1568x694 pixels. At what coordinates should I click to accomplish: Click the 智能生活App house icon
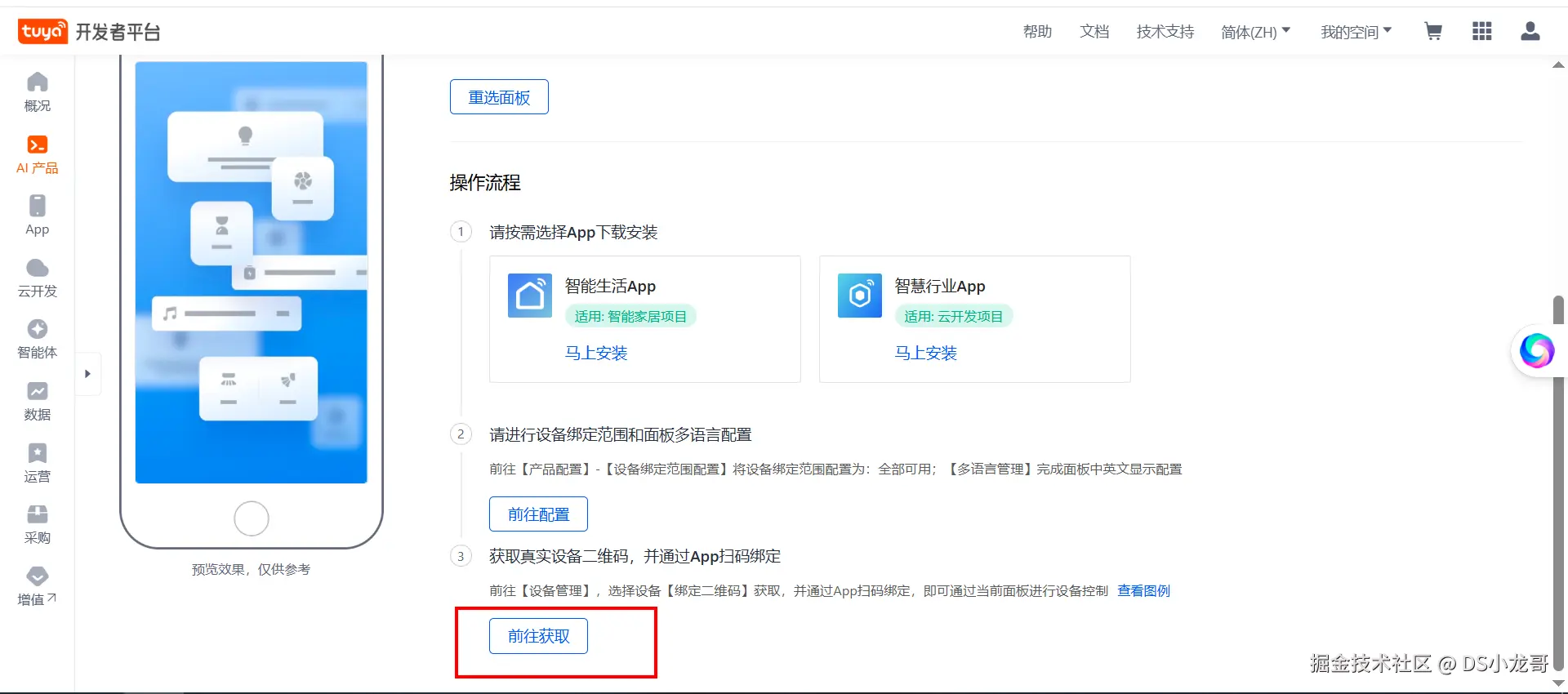point(530,295)
